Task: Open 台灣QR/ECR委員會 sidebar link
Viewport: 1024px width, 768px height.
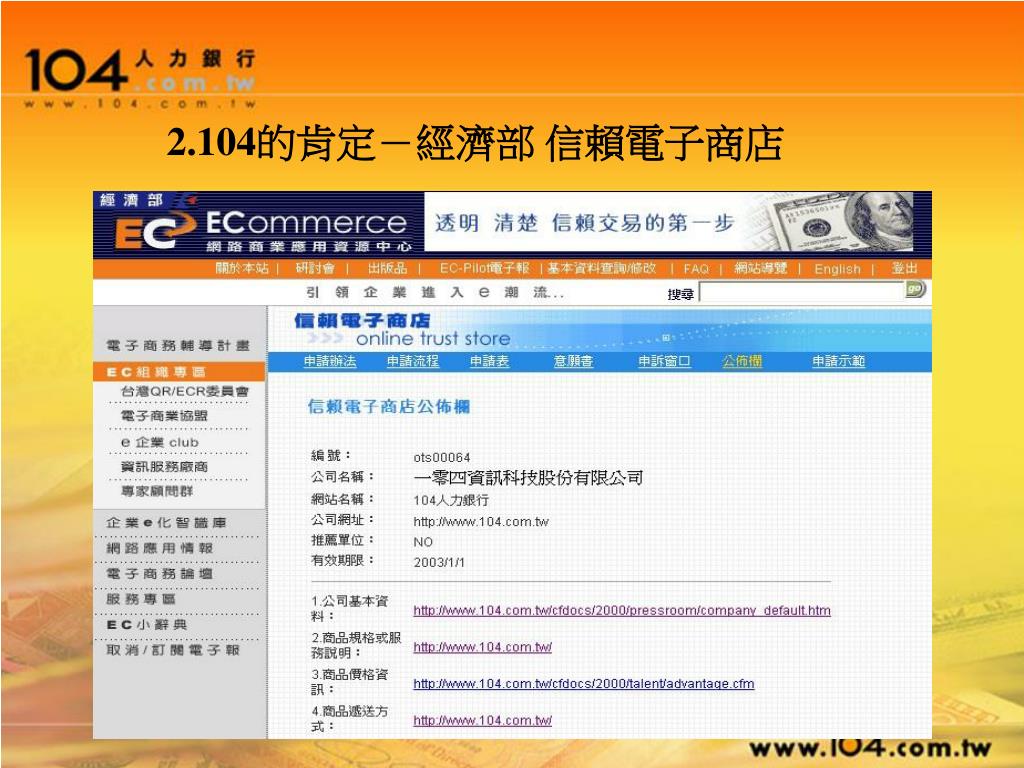Action: [185, 391]
